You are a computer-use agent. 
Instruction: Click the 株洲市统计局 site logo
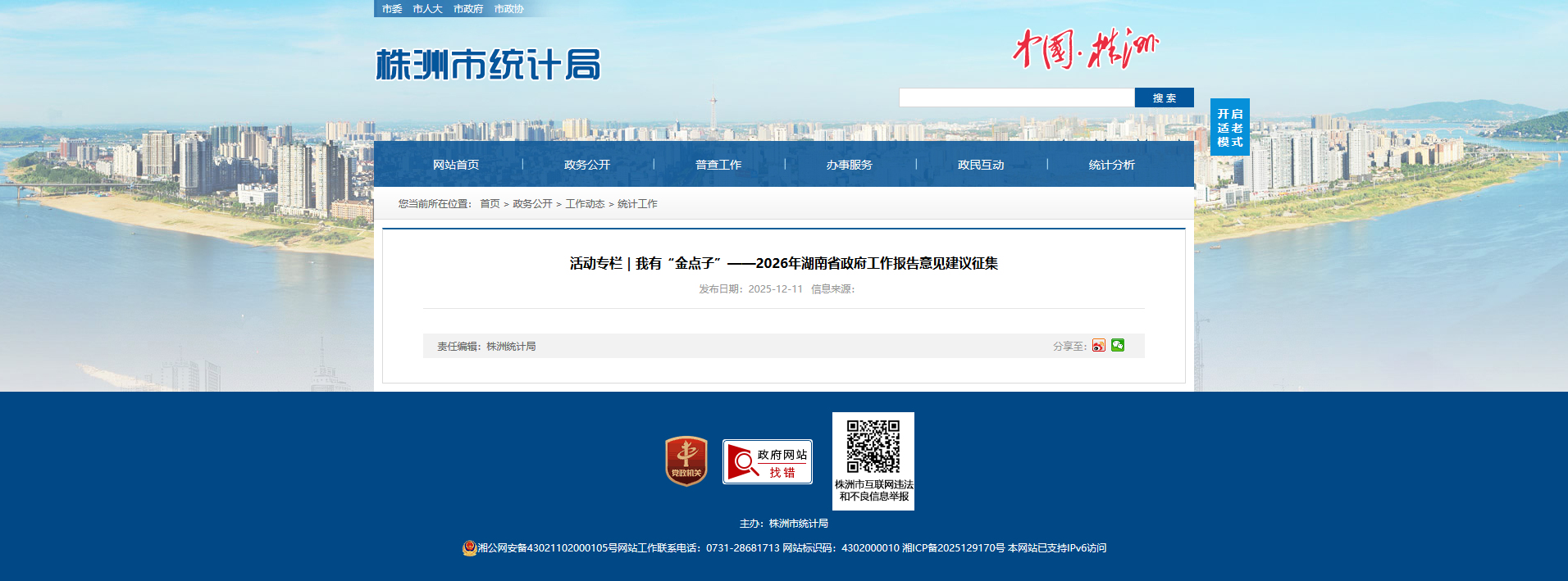click(488, 65)
